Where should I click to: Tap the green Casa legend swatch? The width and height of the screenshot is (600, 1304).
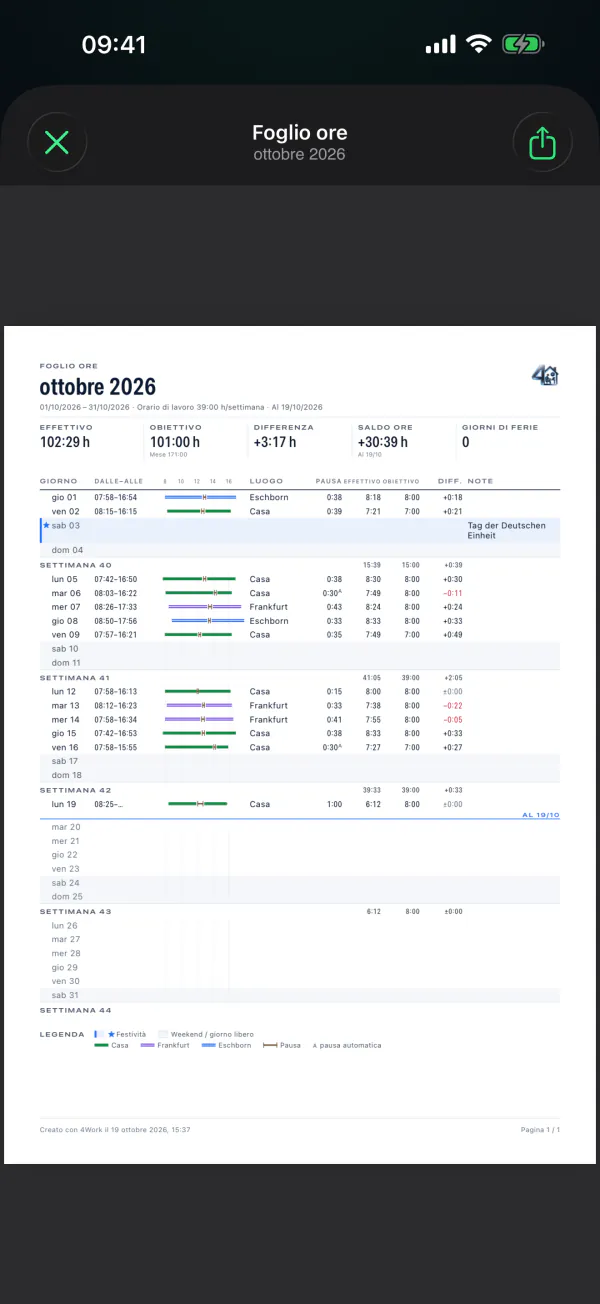pyautogui.click(x=101, y=1045)
